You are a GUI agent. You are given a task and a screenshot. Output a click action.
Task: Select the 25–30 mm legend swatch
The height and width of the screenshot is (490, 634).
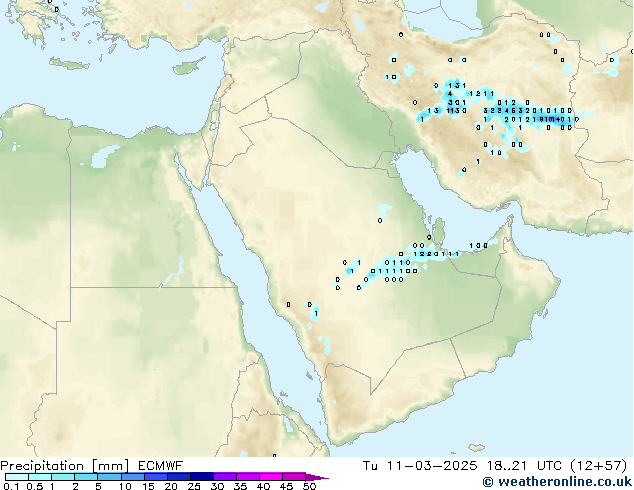point(202,477)
